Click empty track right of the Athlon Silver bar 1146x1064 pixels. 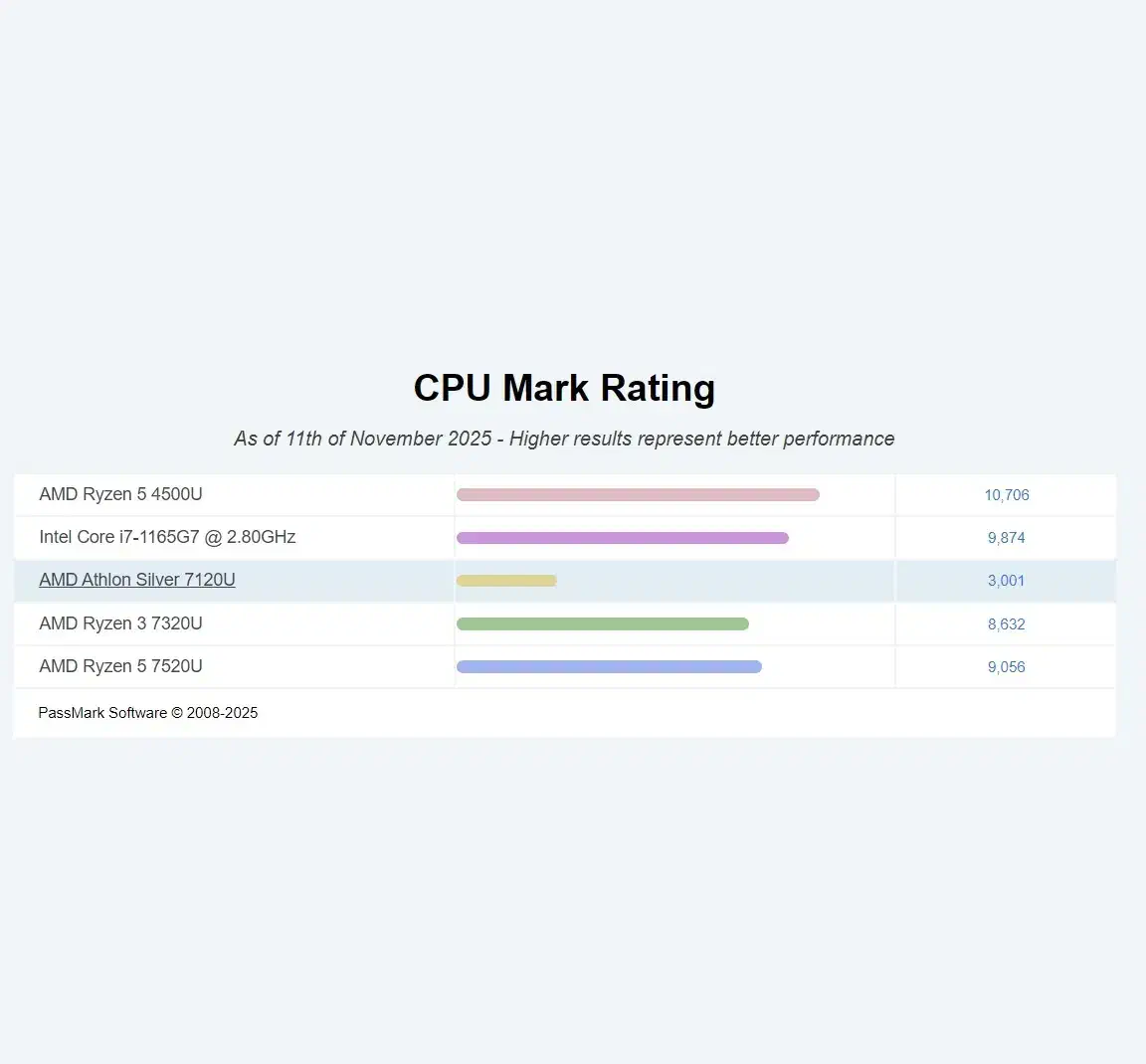click(726, 581)
